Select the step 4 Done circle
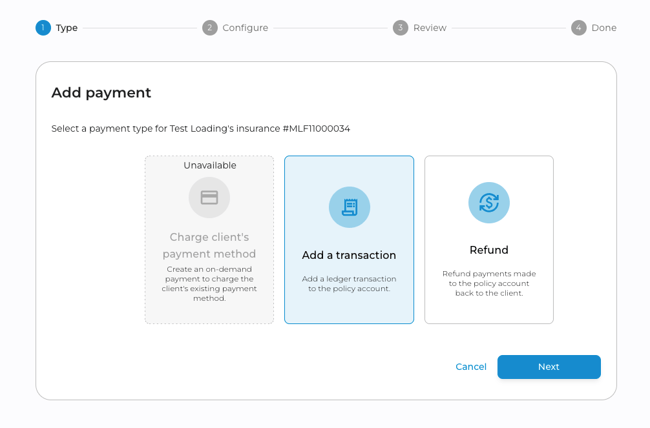The height and width of the screenshot is (428, 650). point(579,28)
